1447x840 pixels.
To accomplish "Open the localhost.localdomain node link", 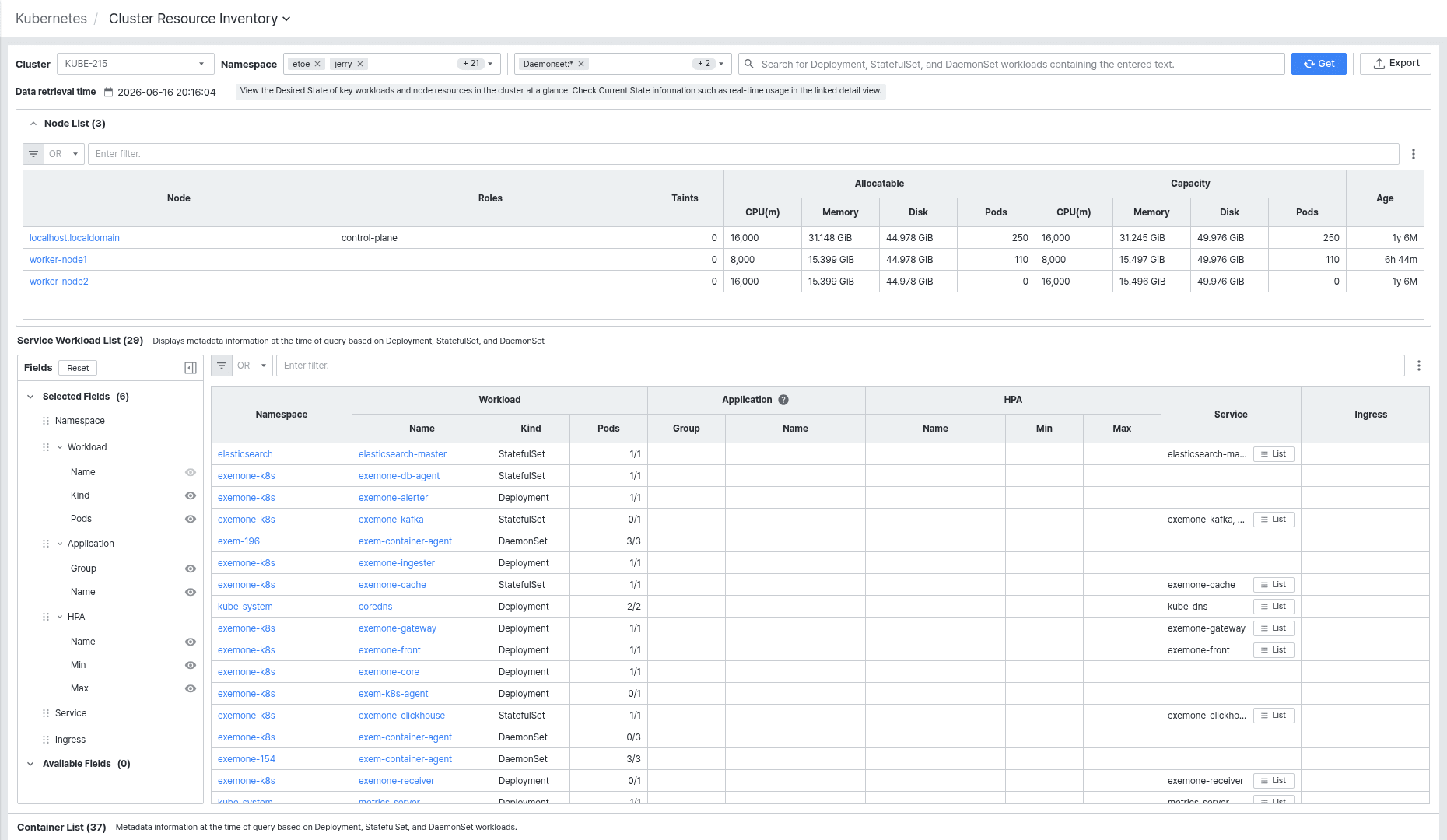I will coord(75,238).
